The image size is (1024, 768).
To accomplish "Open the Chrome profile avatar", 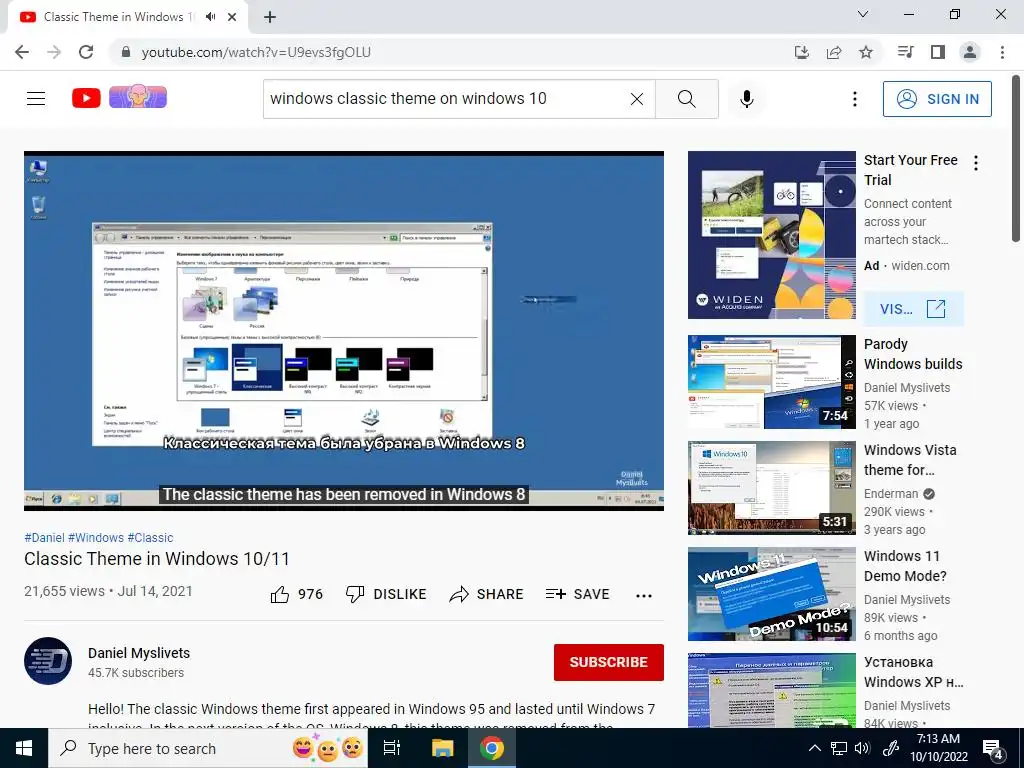I will tap(970, 52).
